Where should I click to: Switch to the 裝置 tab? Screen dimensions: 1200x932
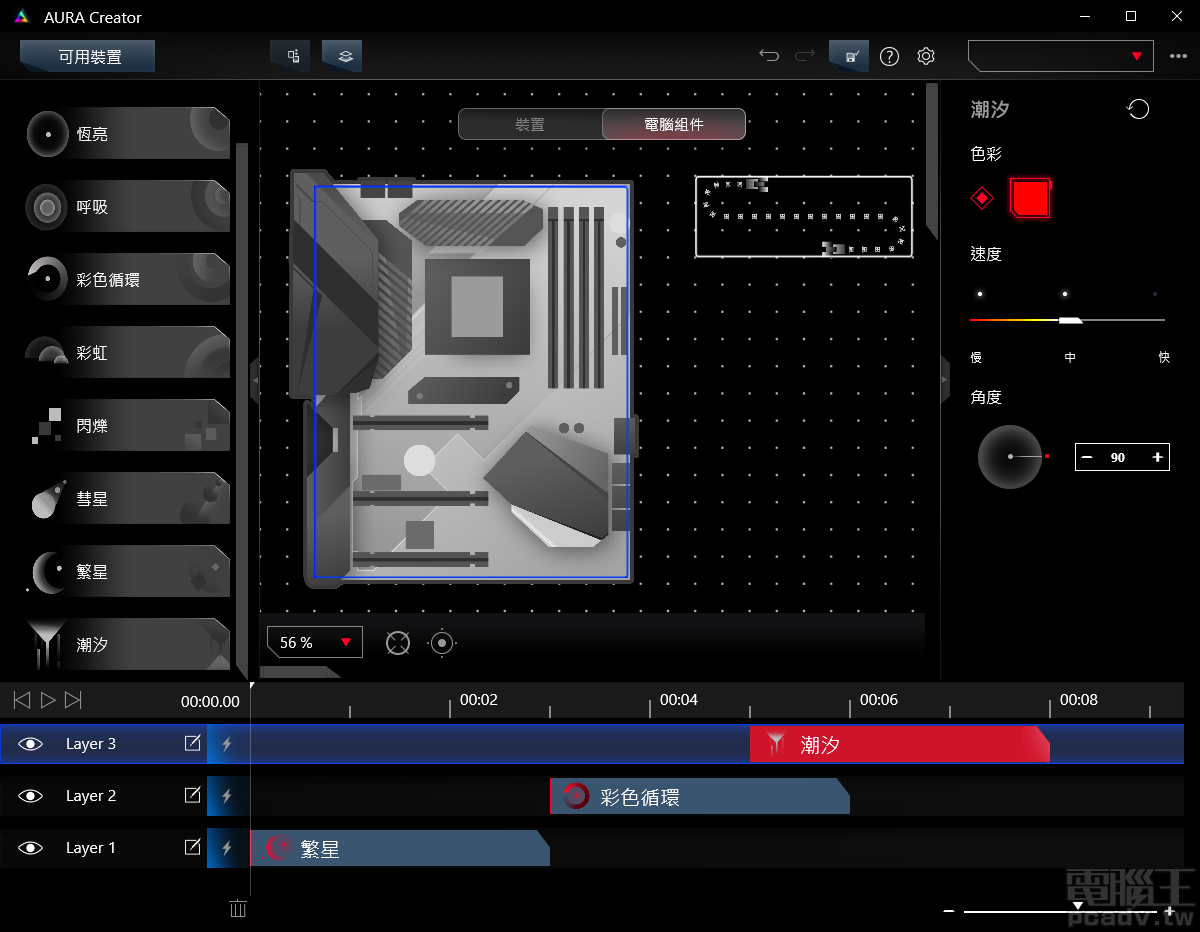530,125
